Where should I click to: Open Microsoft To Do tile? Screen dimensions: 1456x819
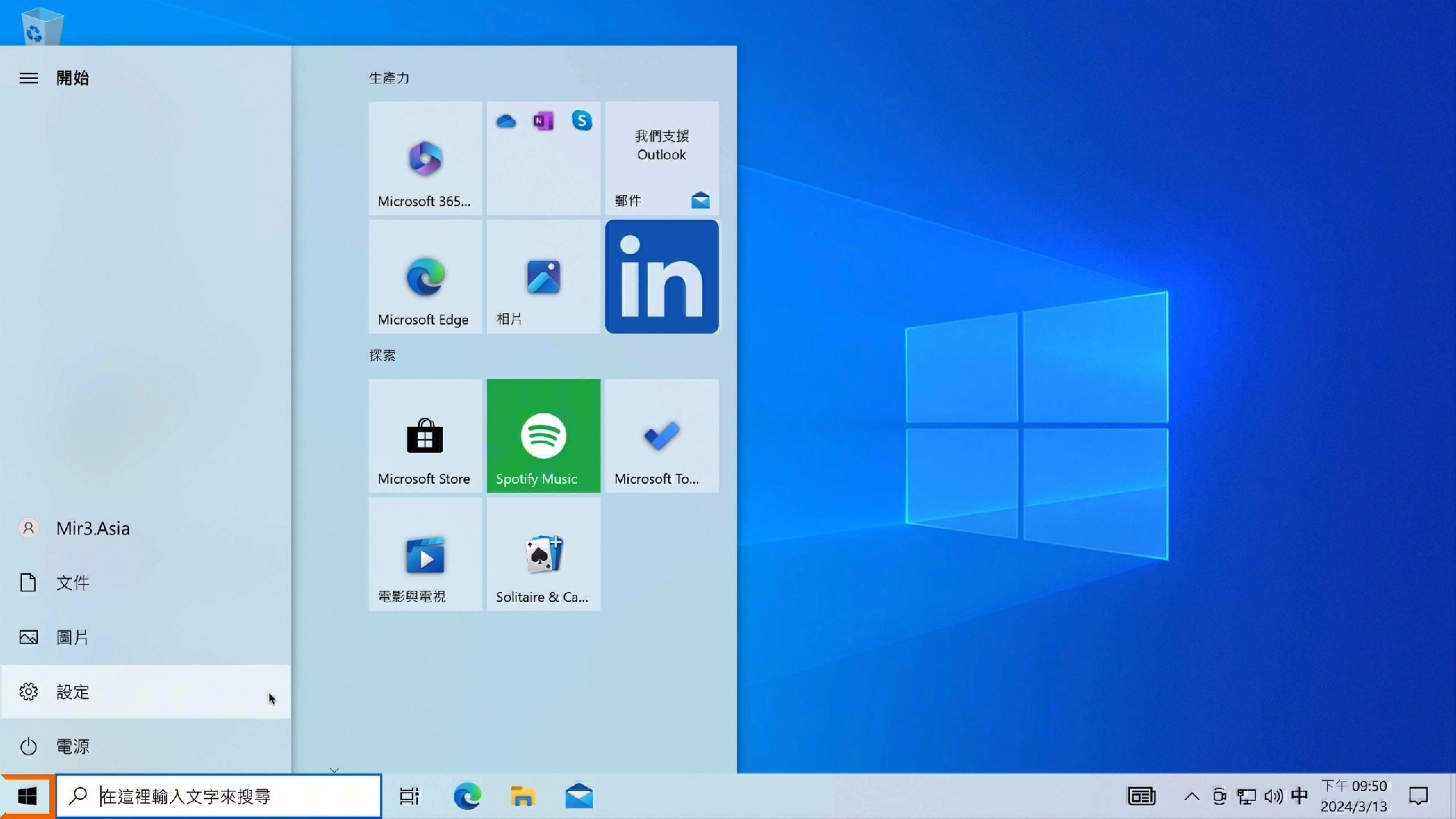(661, 436)
